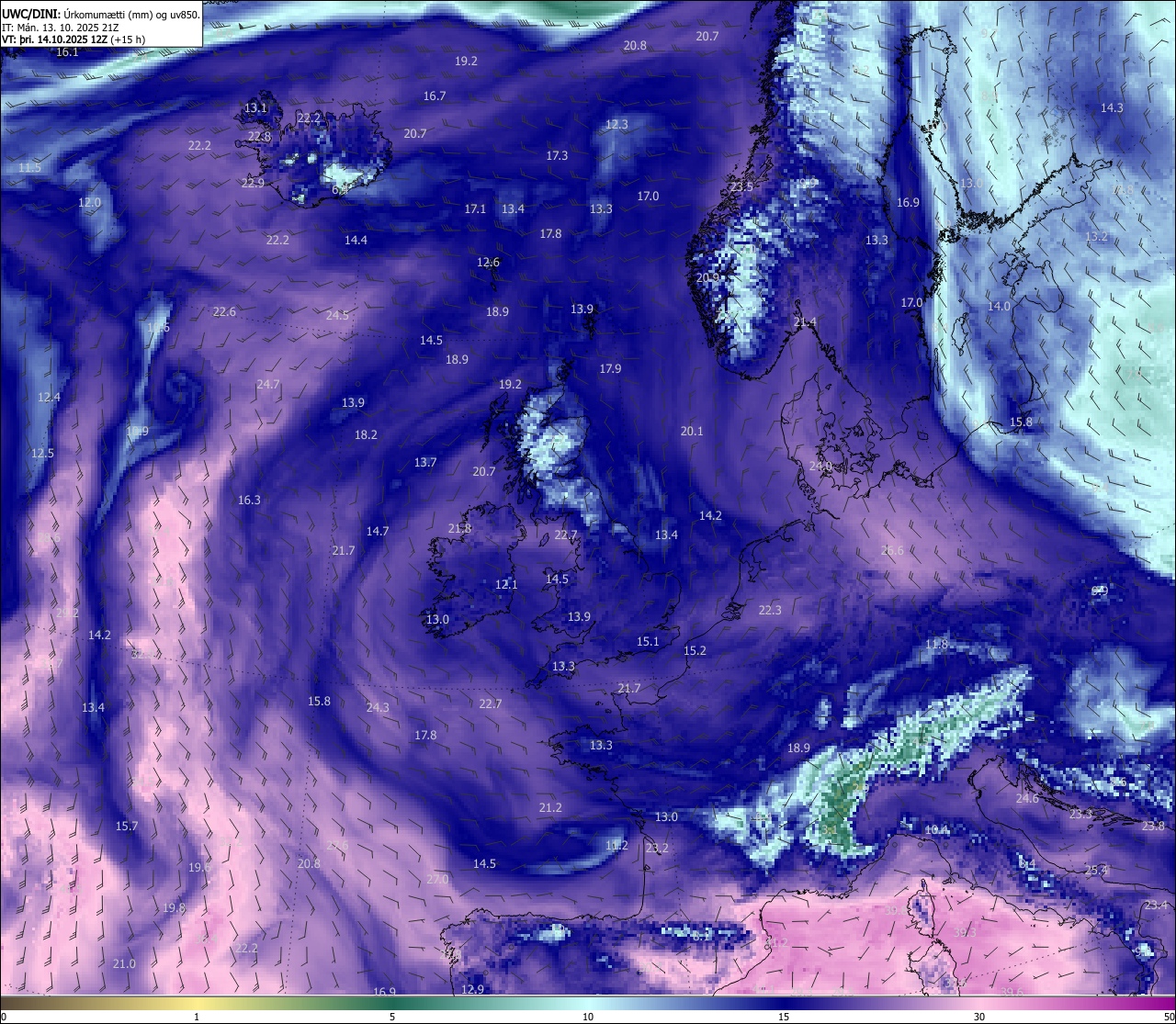Click the 15.7 map value
1176x1024 pixels.
[126, 827]
